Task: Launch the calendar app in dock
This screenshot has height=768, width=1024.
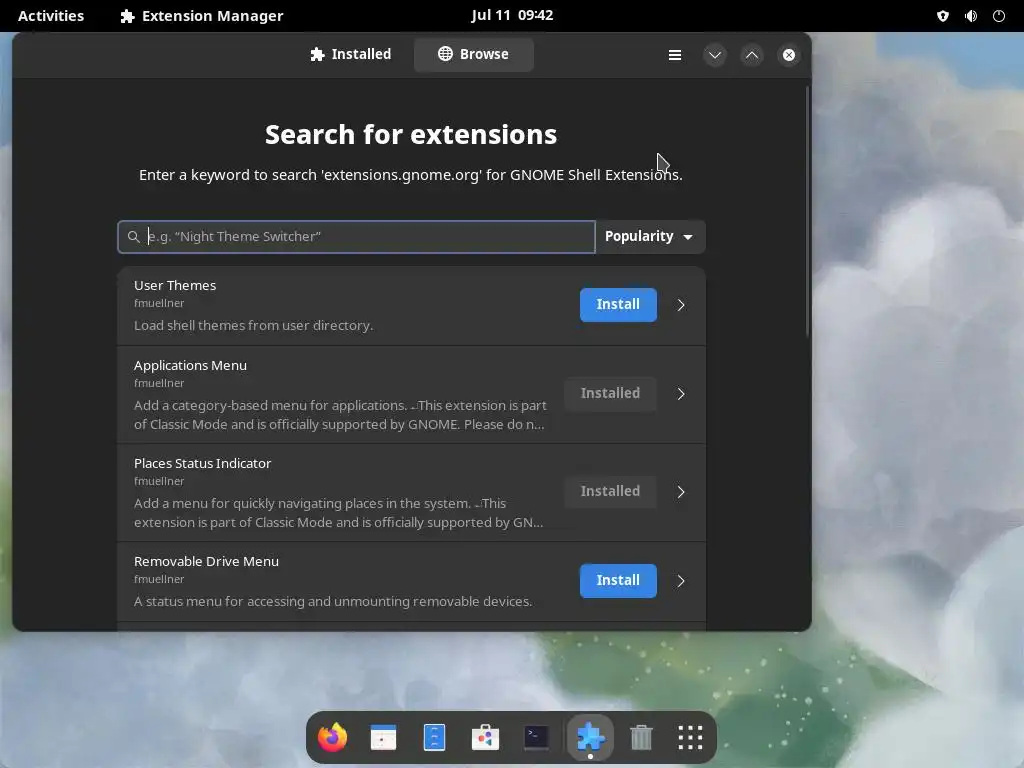Action: click(383, 737)
